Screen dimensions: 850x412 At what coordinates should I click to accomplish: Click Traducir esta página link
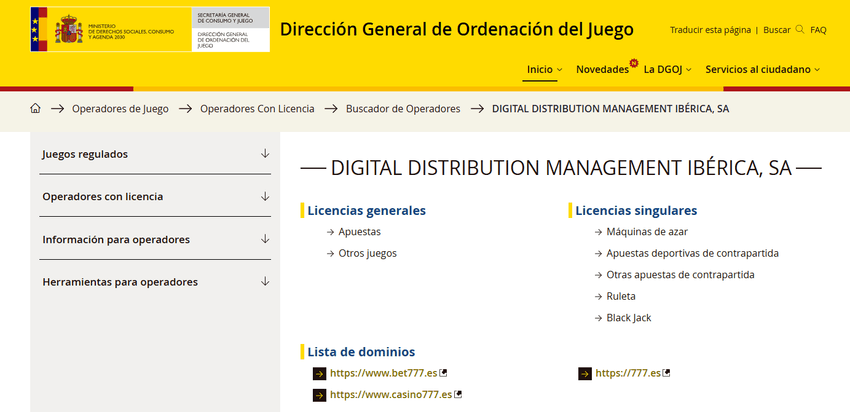[710, 30]
